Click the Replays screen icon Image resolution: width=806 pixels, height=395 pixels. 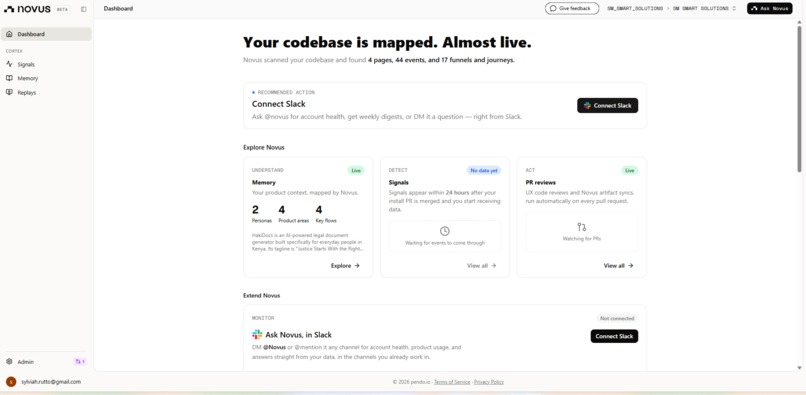9,93
